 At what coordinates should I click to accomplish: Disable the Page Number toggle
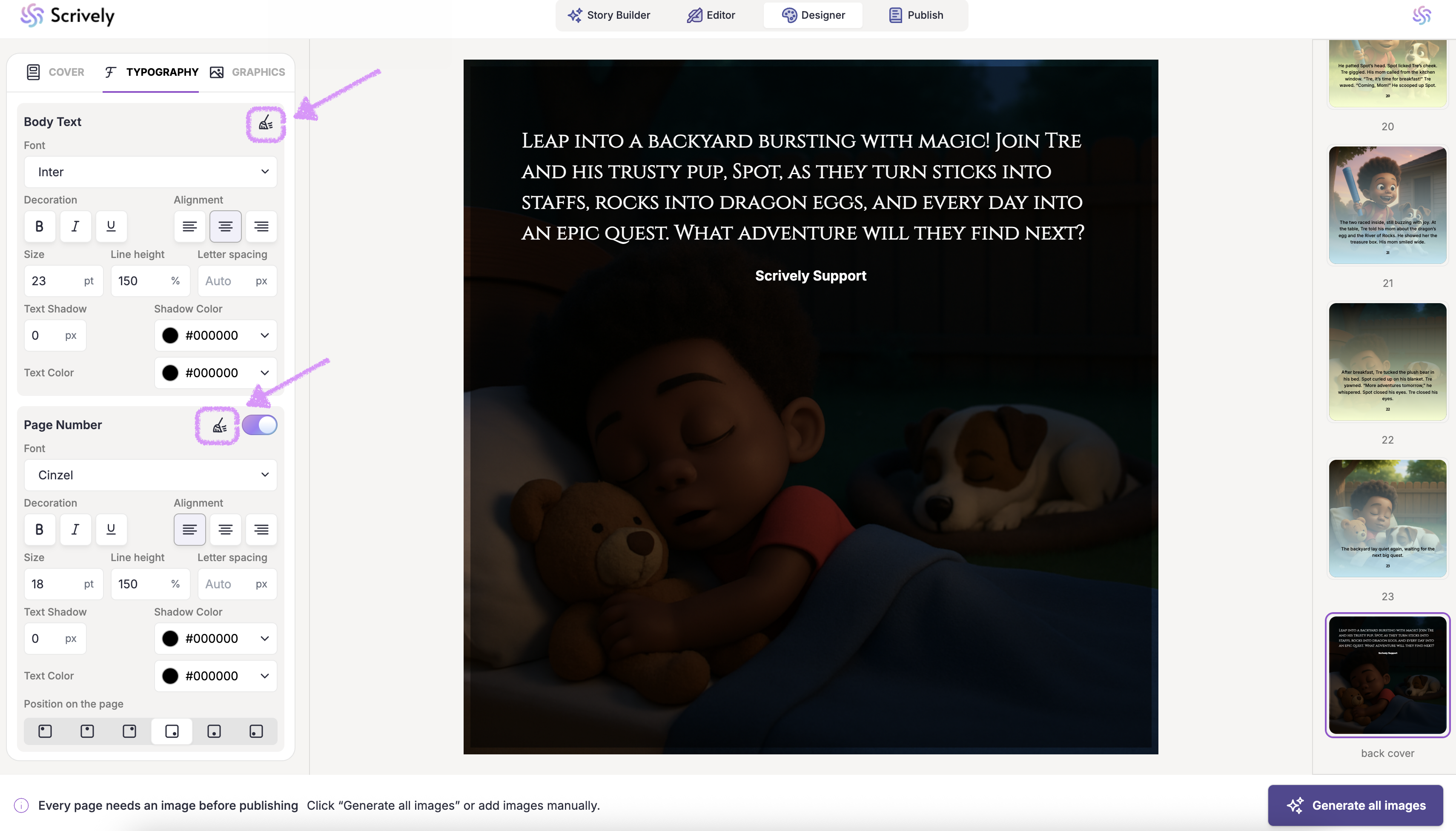coord(260,425)
